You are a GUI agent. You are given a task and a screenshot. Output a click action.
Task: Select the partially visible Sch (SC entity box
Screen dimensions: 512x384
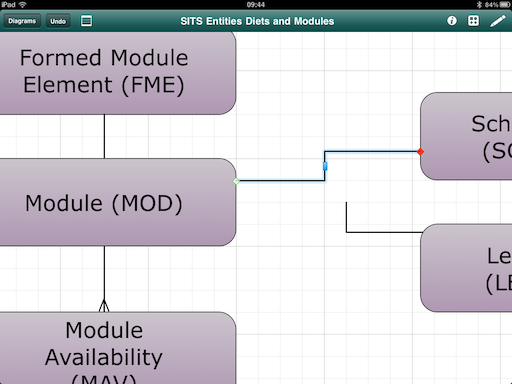click(x=466, y=136)
